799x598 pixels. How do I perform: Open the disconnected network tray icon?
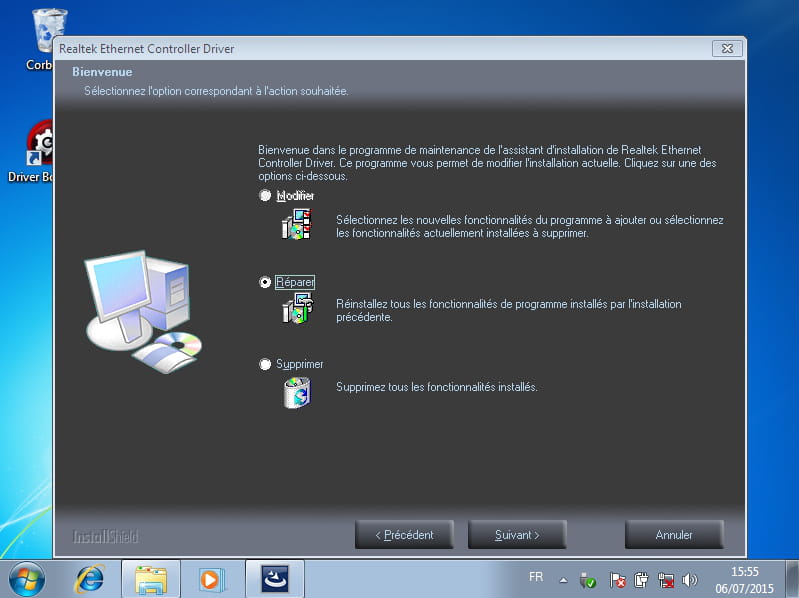(665, 580)
